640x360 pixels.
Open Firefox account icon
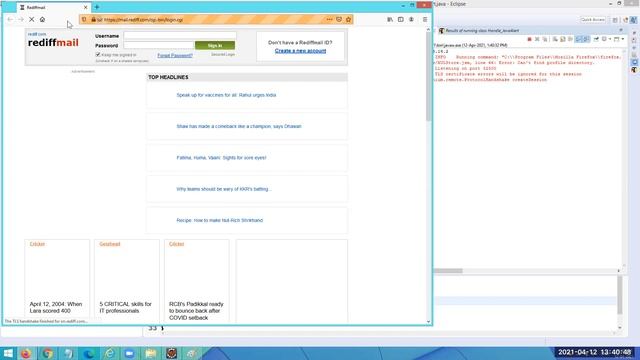(411, 20)
